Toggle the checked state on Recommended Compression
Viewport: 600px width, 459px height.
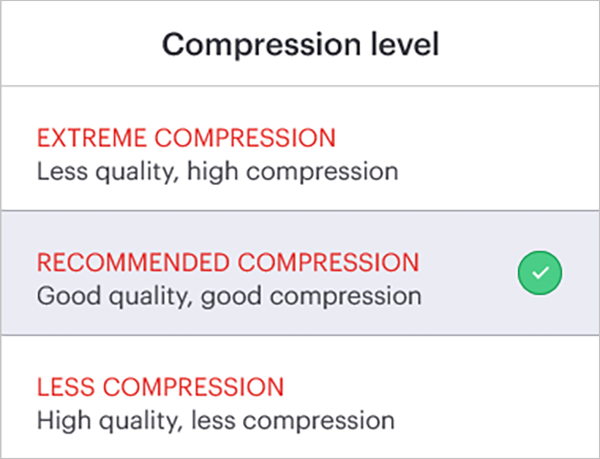[x=540, y=273]
